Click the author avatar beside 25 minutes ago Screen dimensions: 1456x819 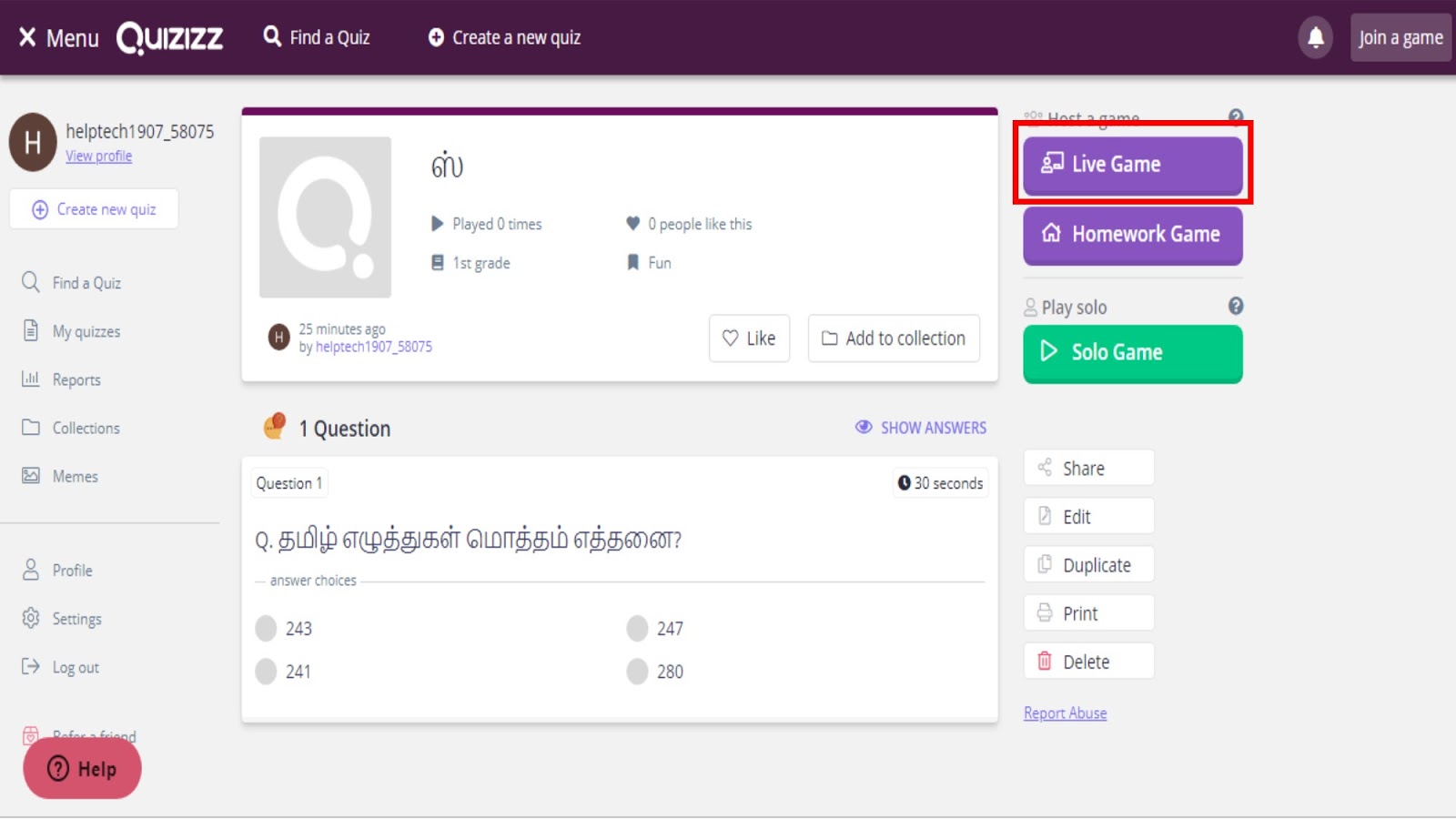point(279,338)
